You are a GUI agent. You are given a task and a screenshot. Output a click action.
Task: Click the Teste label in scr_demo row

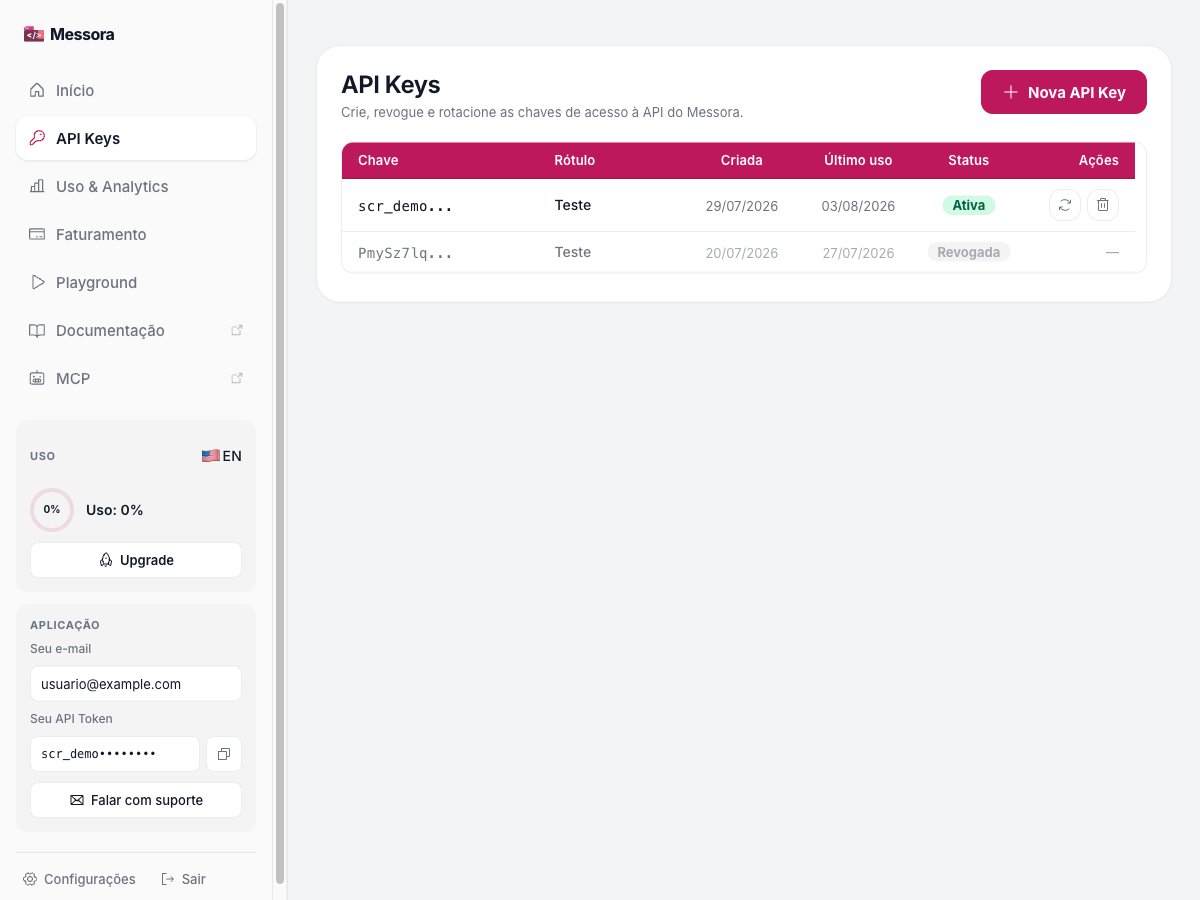click(x=573, y=205)
